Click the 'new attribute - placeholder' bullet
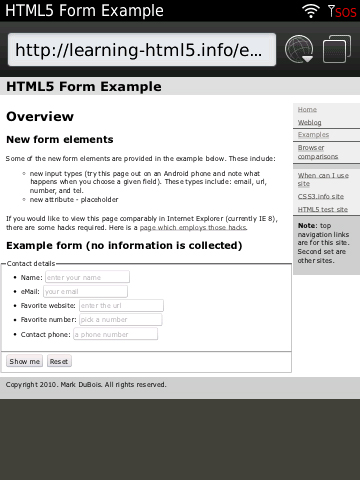Viewport: 360px width, 480px height. pos(74,200)
